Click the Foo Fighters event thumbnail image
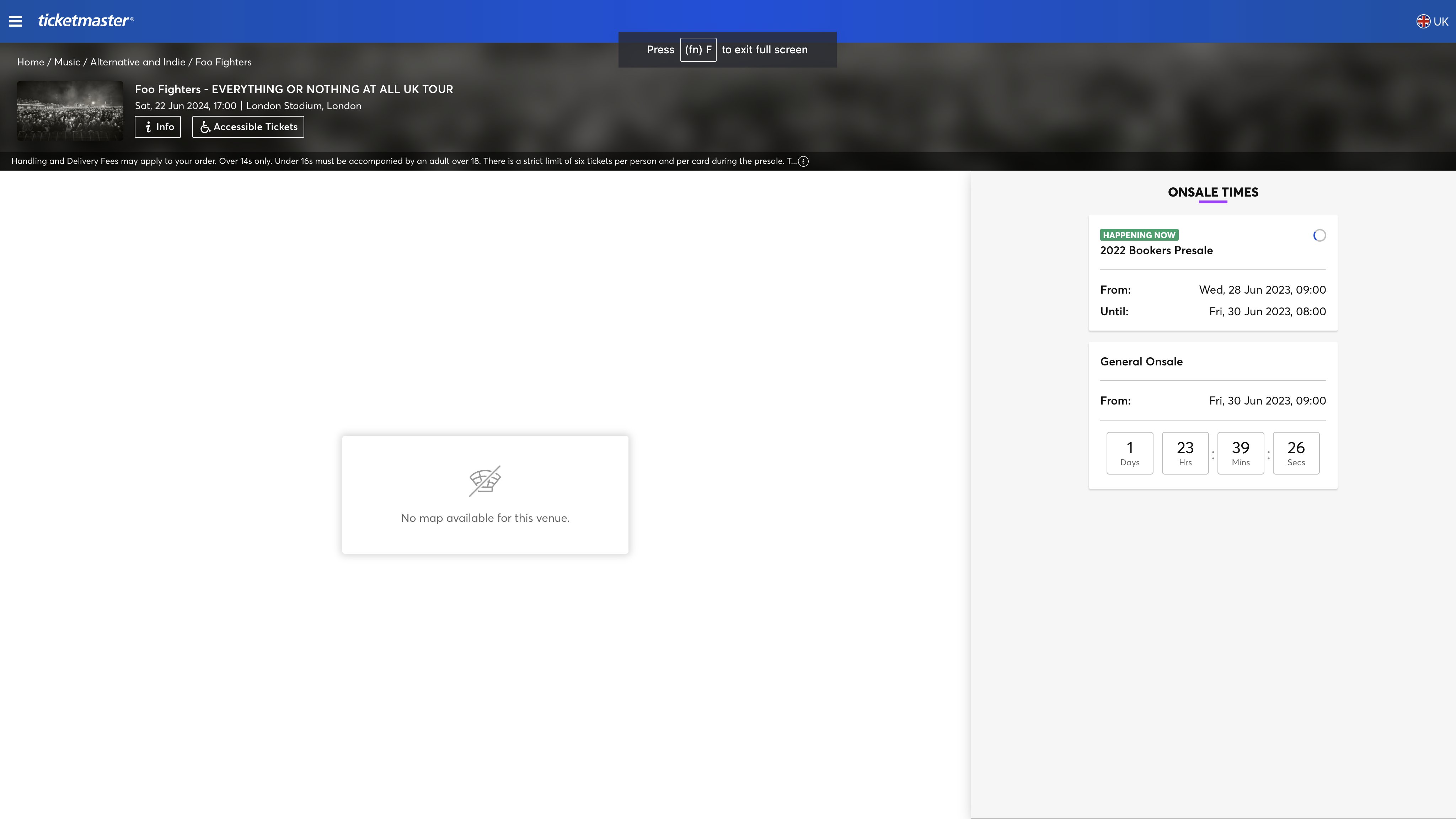Viewport: 1456px width, 819px height. 70,111
